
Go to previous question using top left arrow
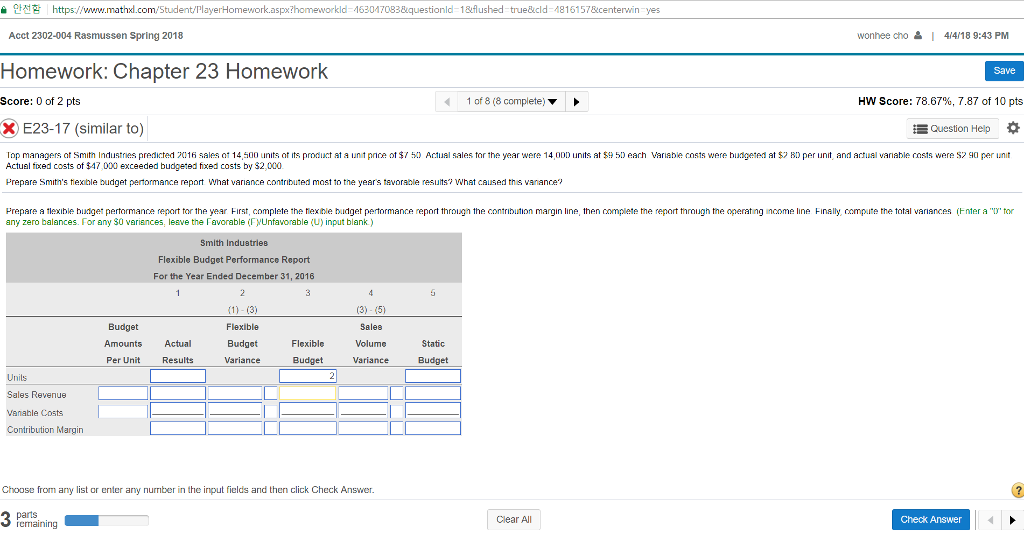pyautogui.click(x=447, y=102)
